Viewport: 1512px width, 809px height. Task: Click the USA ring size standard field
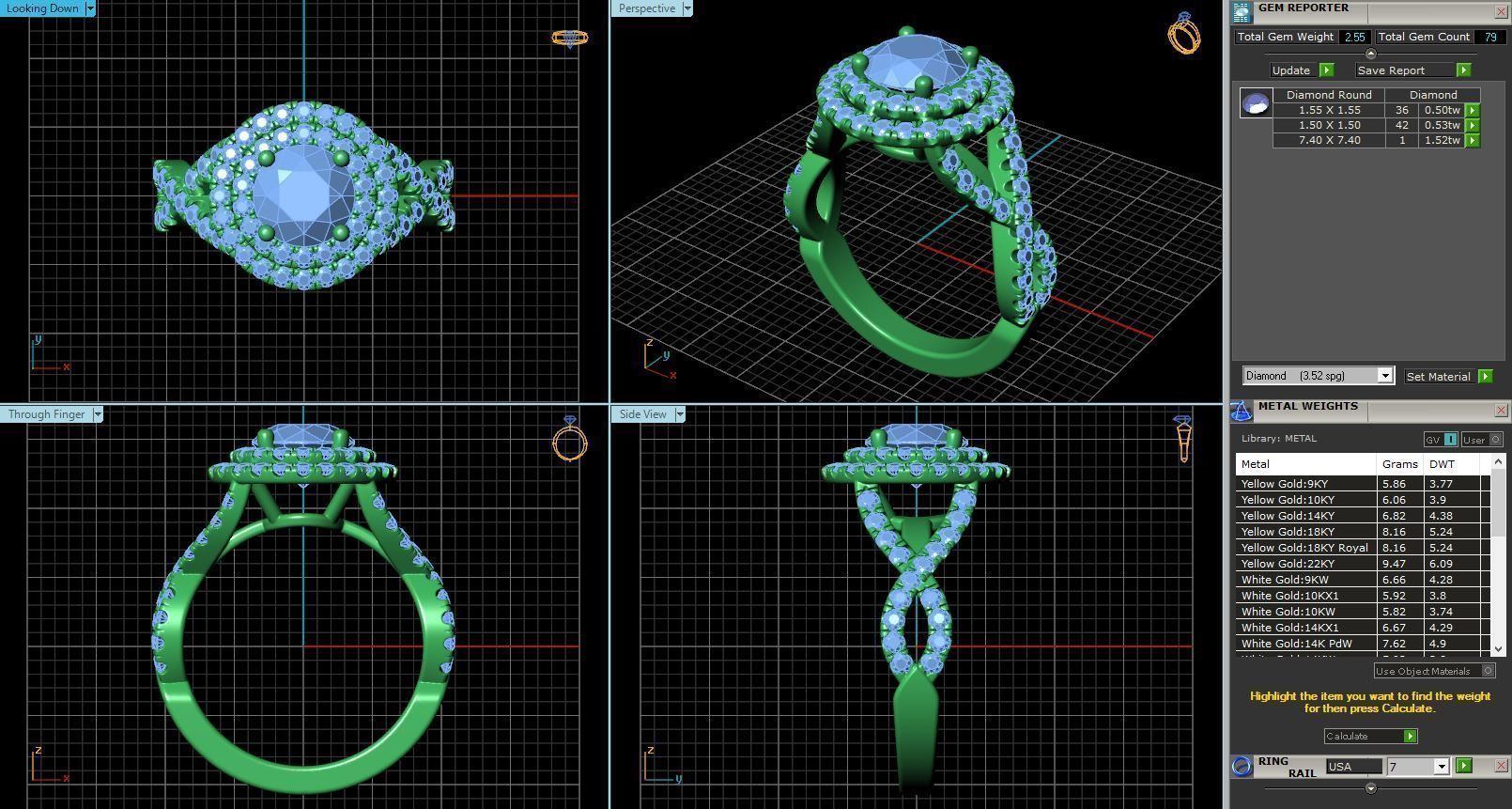coord(1353,767)
